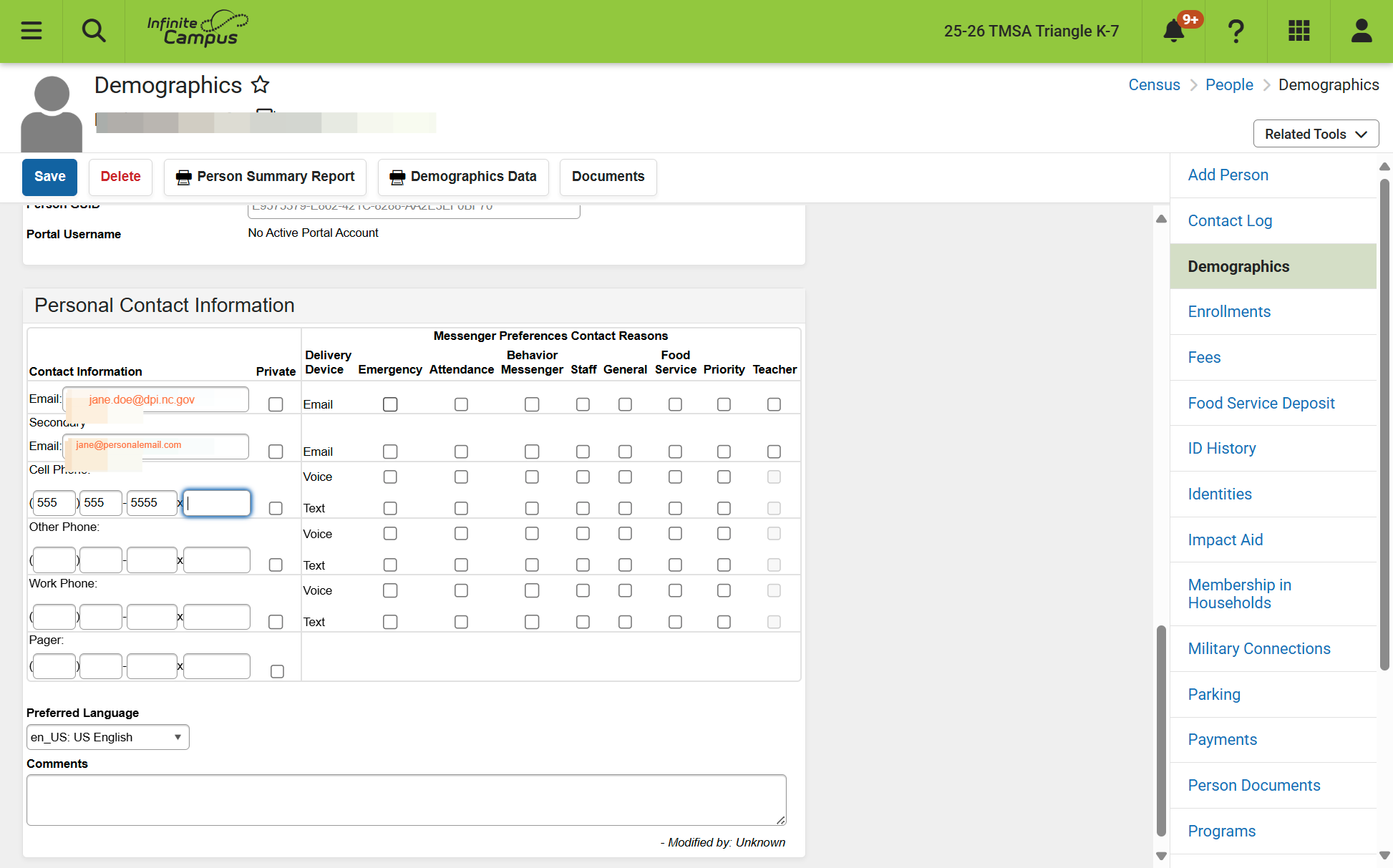Enable Emergency for Cell Phone Voice
Image resolution: width=1393 pixels, height=868 pixels.
390,477
